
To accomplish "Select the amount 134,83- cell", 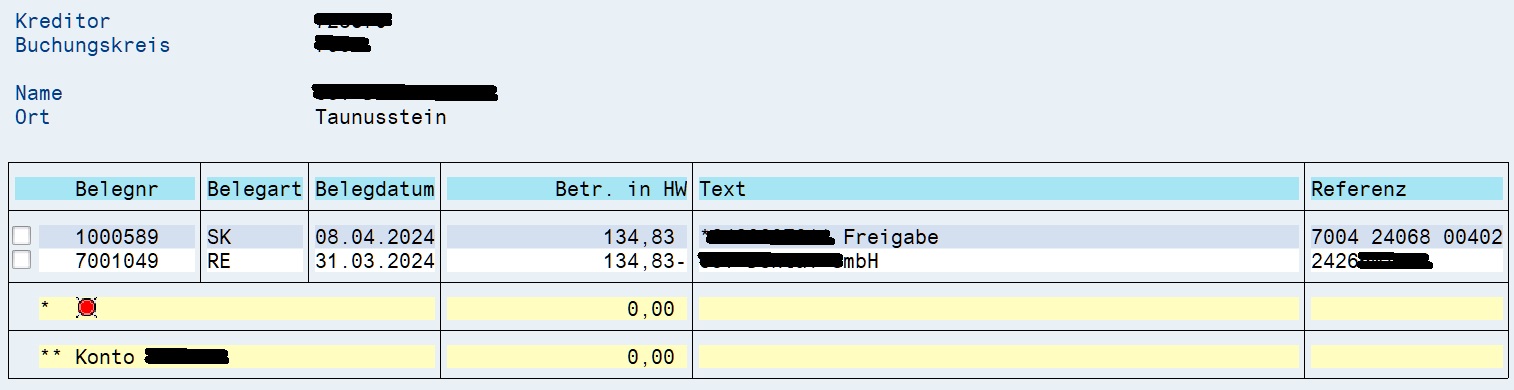I will (567, 261).
